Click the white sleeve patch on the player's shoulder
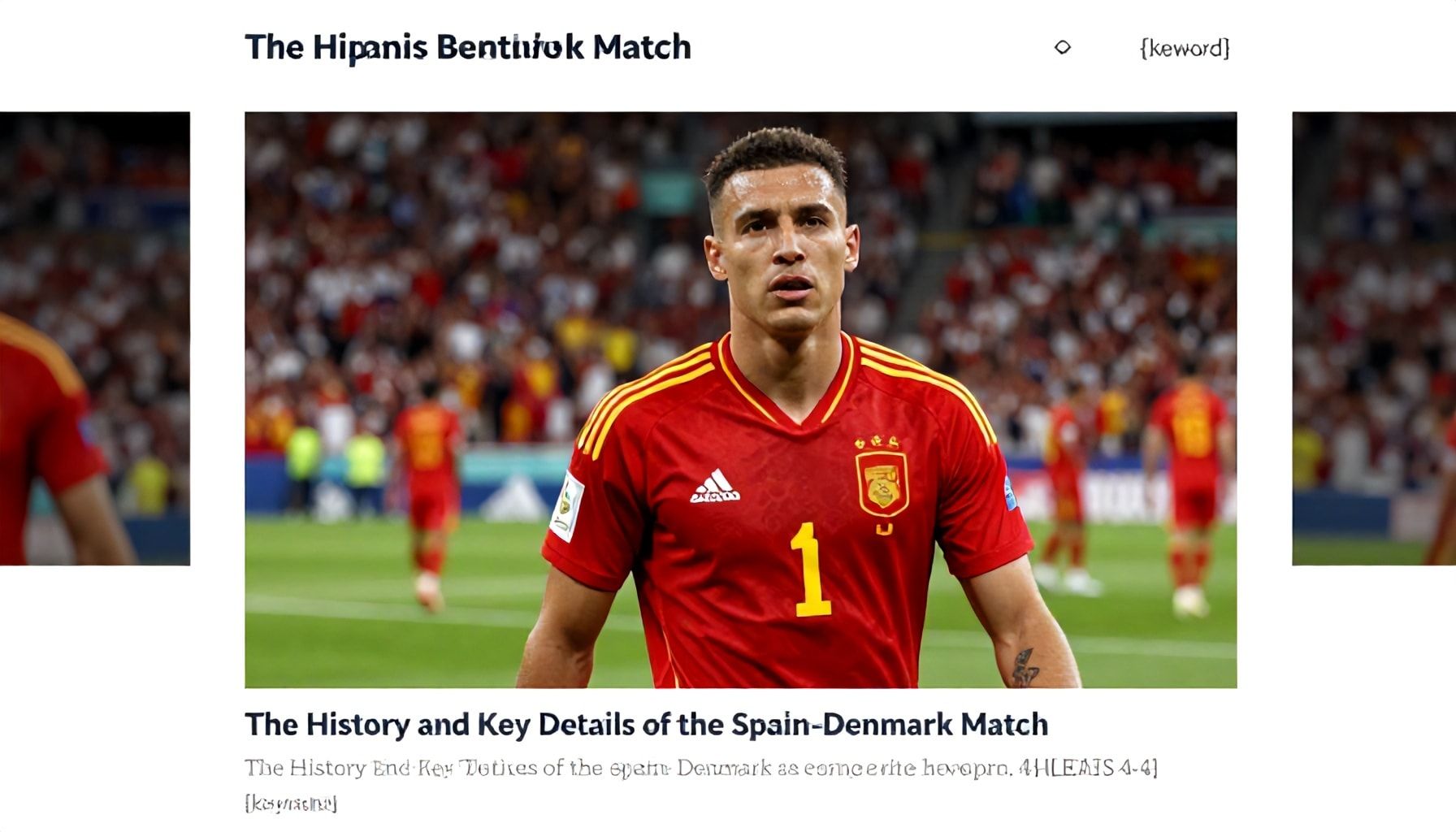This screenshot has width=1456, height=832. tap(567, 506)
